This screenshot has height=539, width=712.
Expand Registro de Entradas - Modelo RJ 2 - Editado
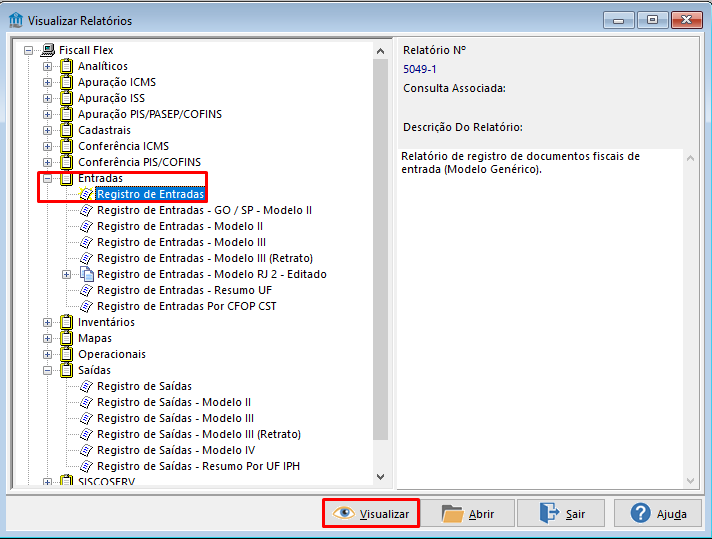click(x=66, y=274)
